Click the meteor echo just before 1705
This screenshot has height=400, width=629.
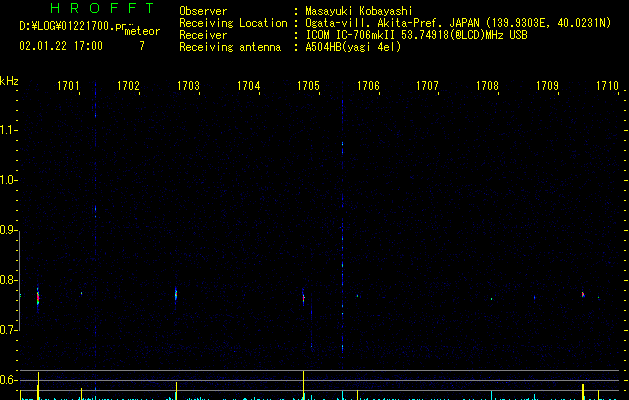303,298
